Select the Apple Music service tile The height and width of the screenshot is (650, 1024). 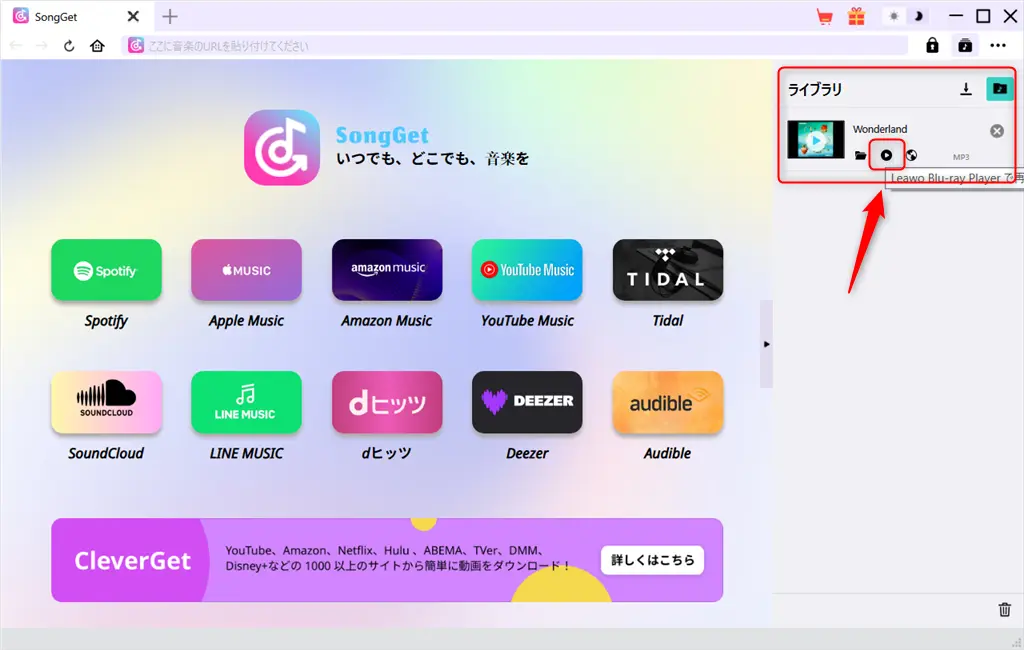[x=246, y=269]
